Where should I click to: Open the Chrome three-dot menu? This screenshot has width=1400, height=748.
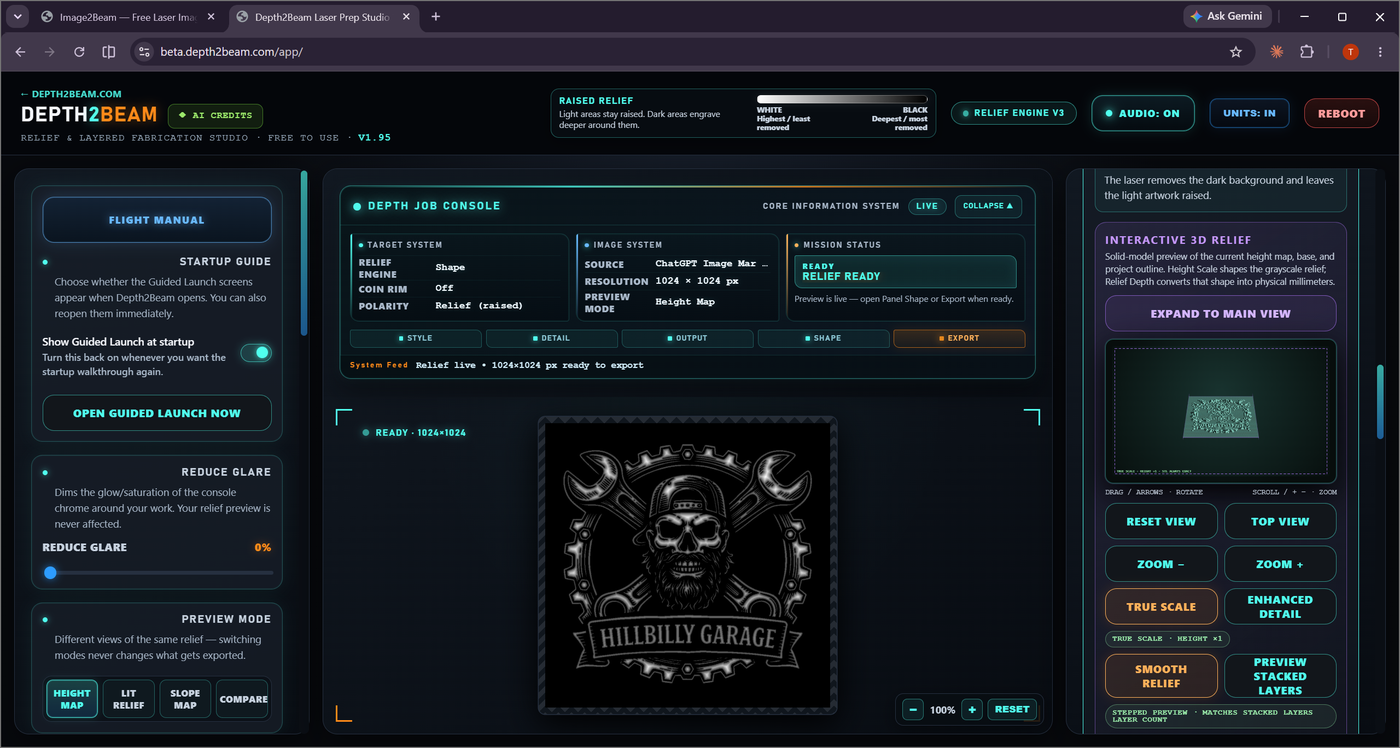click(1380, 52)
